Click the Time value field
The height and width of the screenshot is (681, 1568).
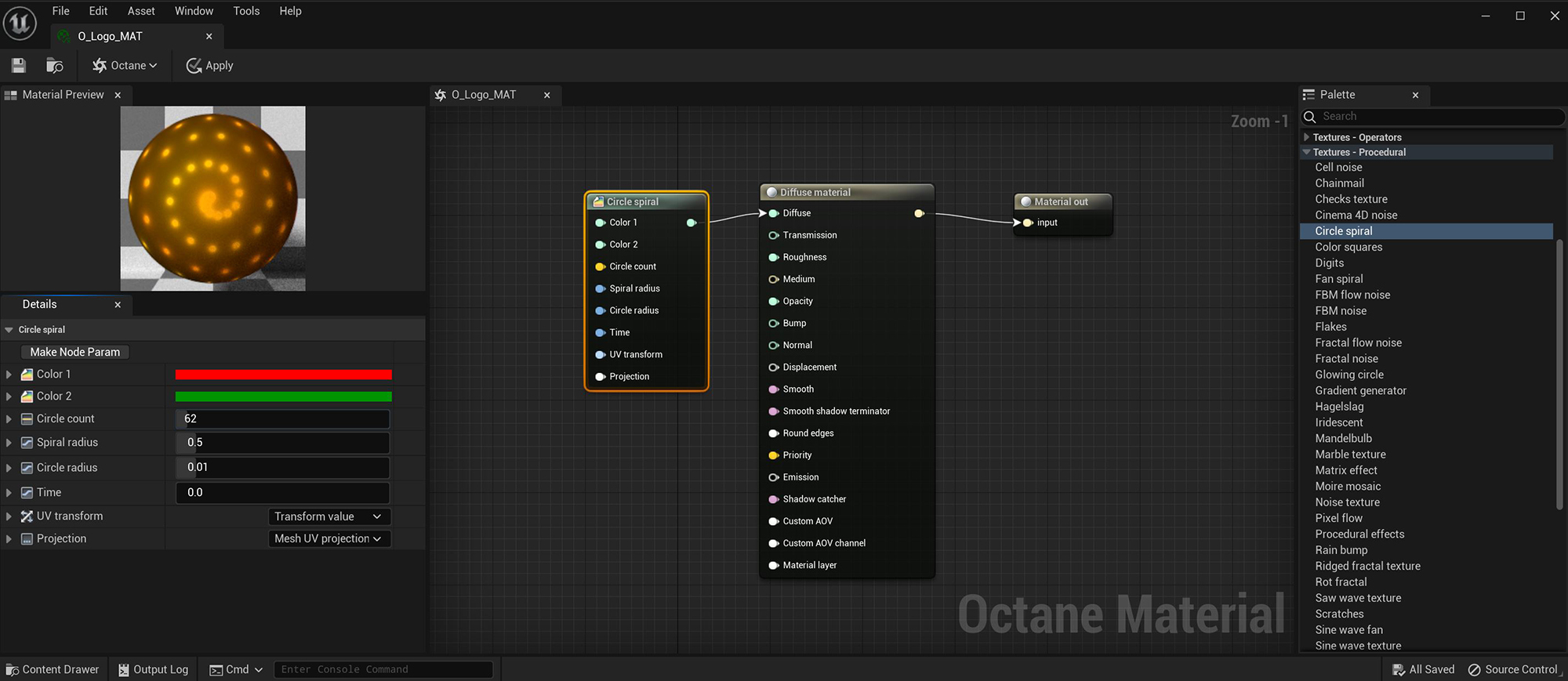282,493
